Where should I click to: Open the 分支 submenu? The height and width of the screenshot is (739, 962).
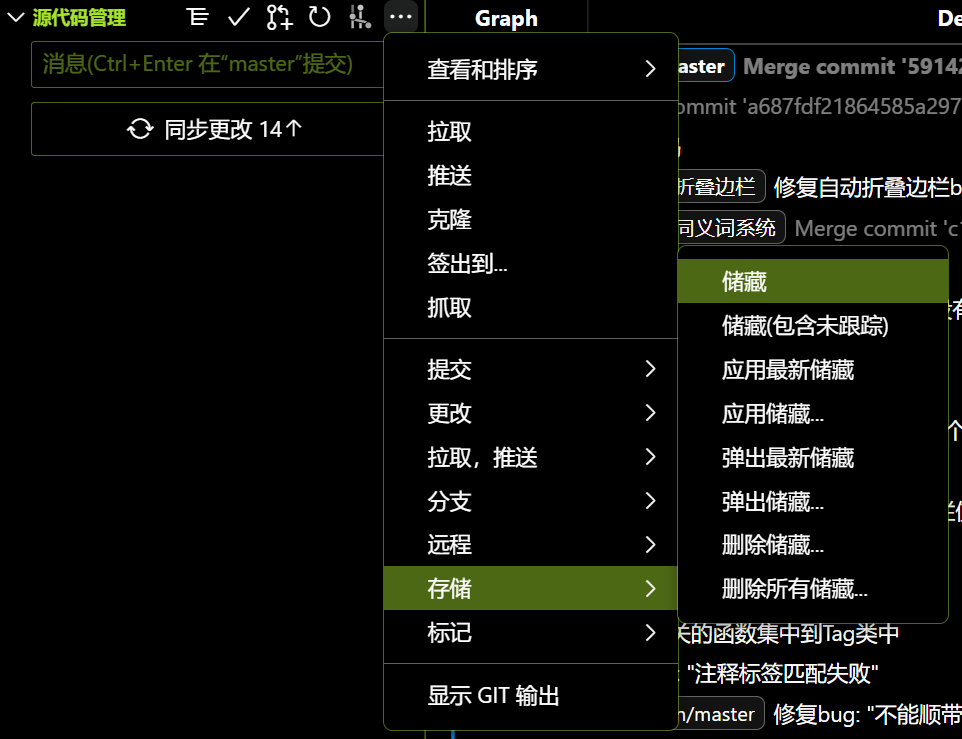pos(530,501)
